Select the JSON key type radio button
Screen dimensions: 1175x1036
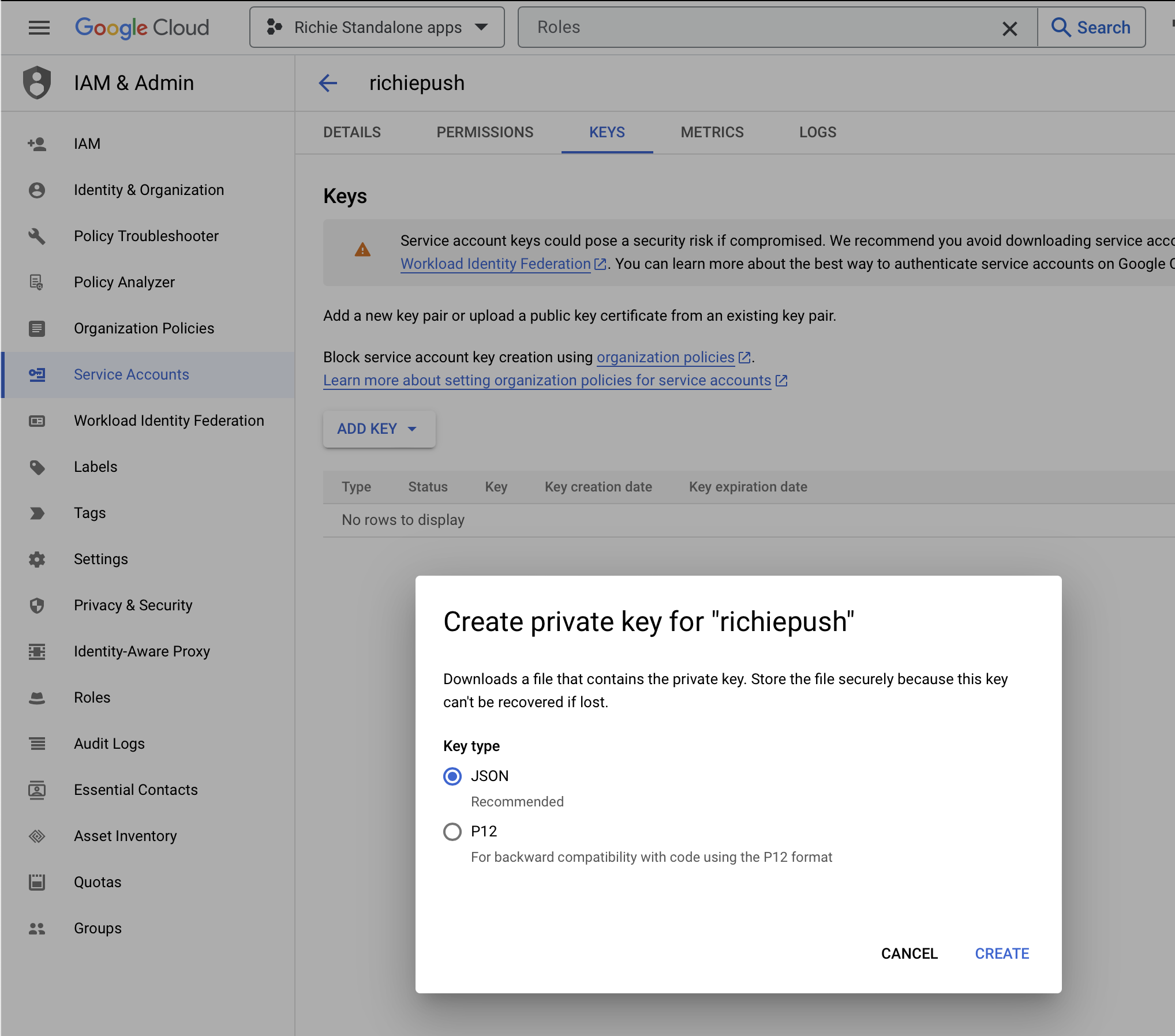click(452, 776)
